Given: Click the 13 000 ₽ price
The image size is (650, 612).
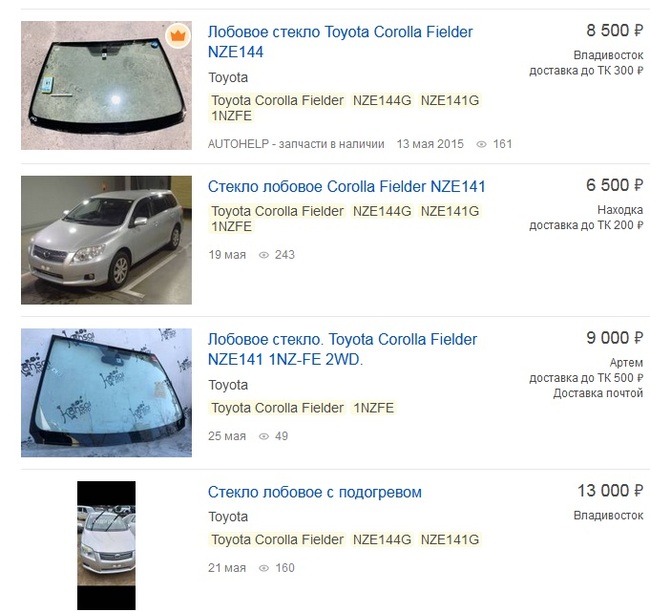Looking at the screenshot, I should [x=610, y=491].
